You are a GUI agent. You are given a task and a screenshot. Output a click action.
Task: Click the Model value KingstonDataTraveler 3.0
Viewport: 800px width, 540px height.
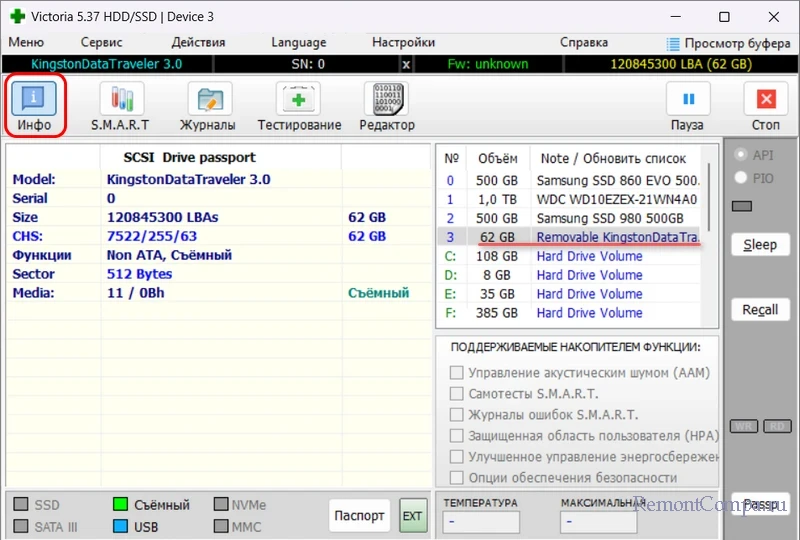pos(188,180)
